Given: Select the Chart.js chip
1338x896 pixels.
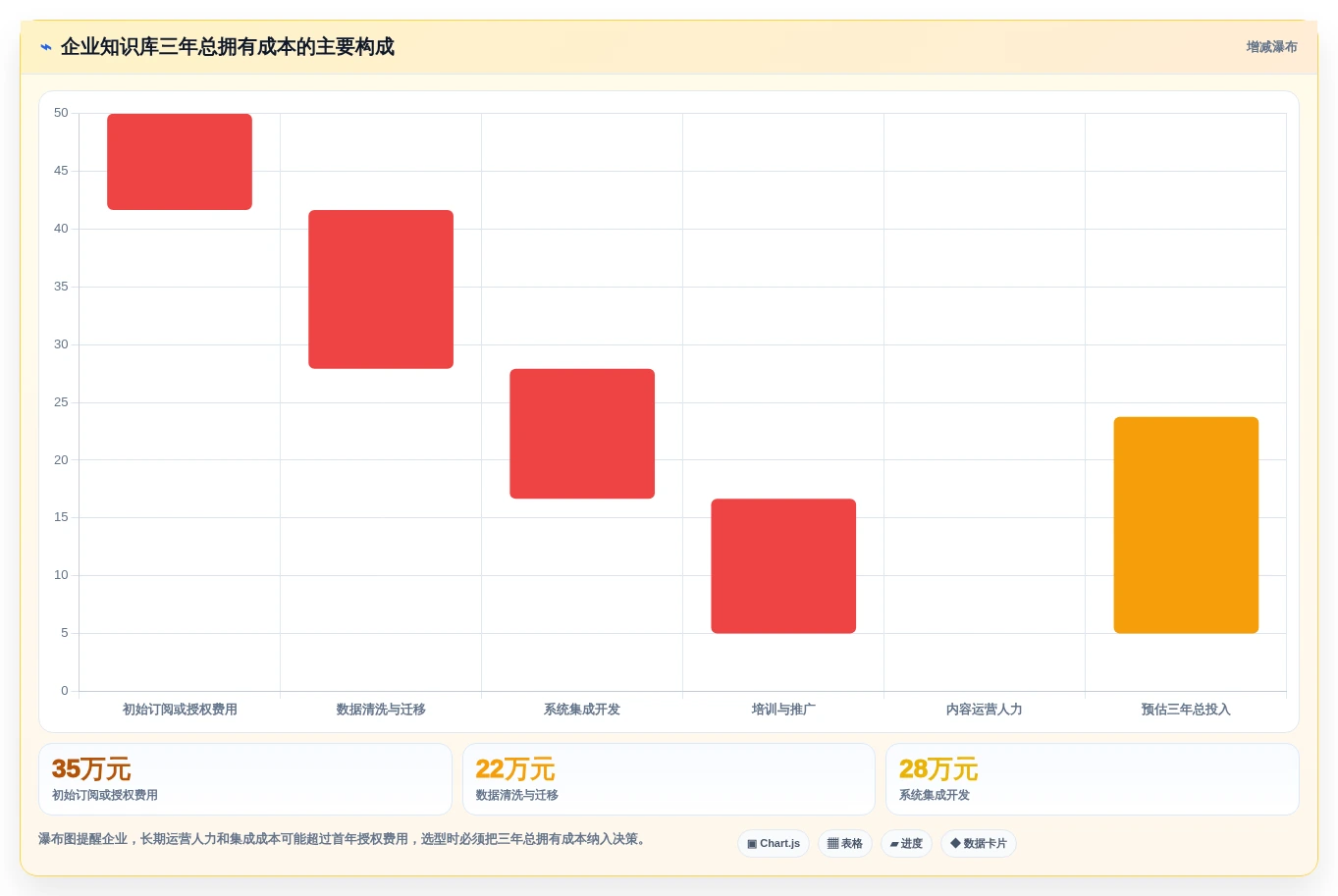Looking at the screenshot, I should click(x=774, y=844).
